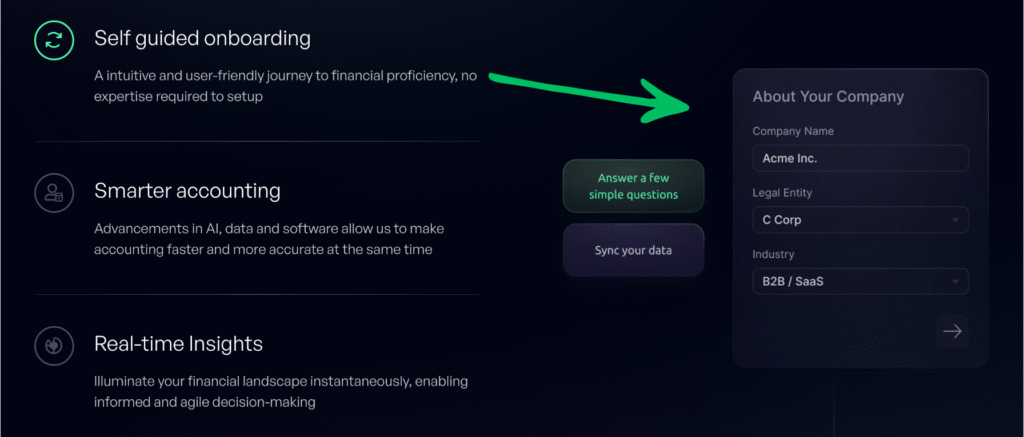Select the "Self guided onboarding" heading
This screenshot has height=437, width=1024.
tap(202, 39)
